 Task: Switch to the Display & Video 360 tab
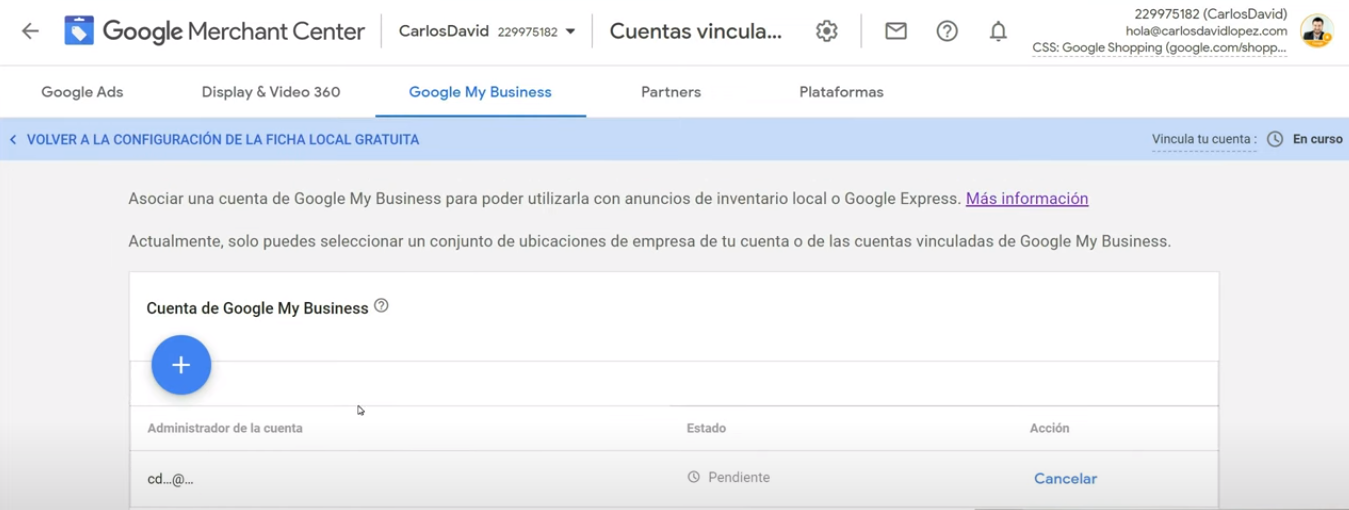pyautogui.click(x=271, y=92)
